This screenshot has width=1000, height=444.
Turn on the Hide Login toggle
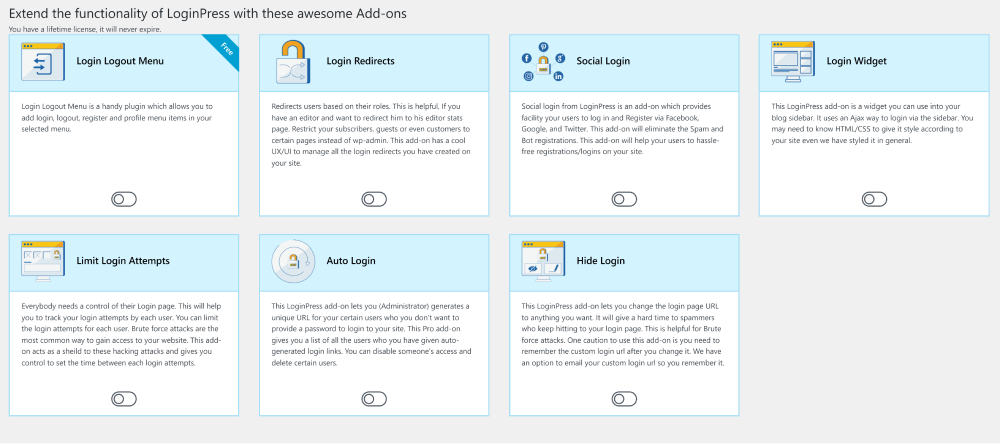(x=624, y=399)
